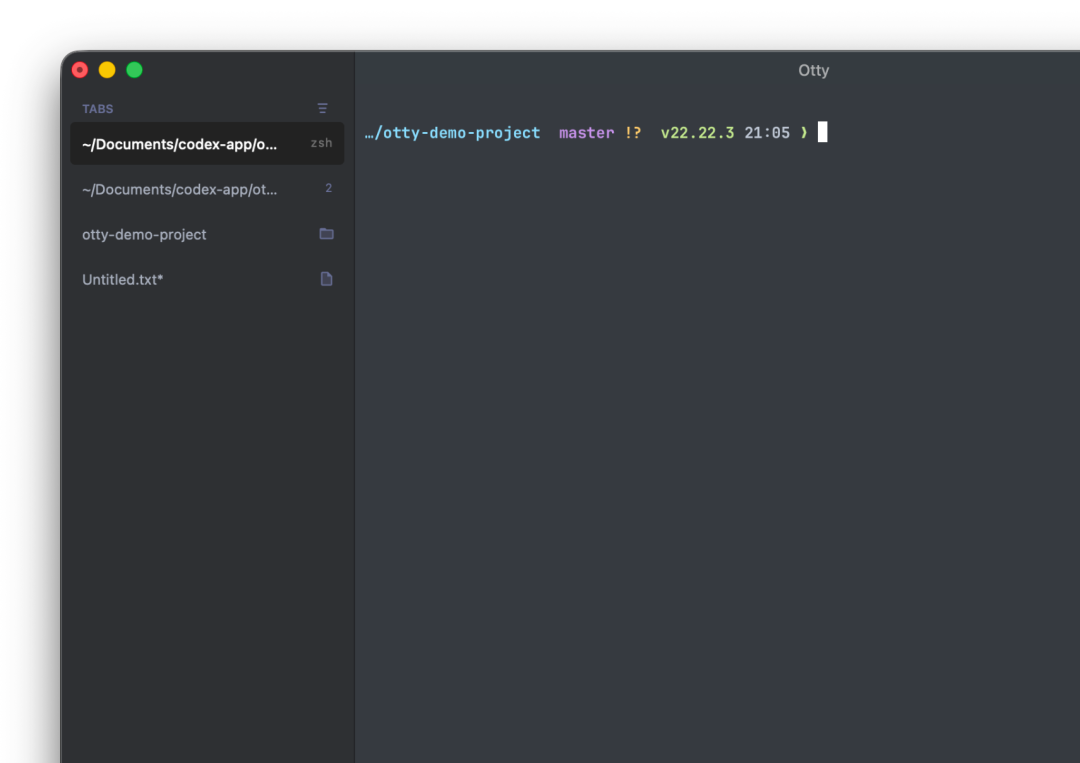Click the Otty window title
The height and width of the screenshot is (763, 1080).
click(x=813, y=70)
